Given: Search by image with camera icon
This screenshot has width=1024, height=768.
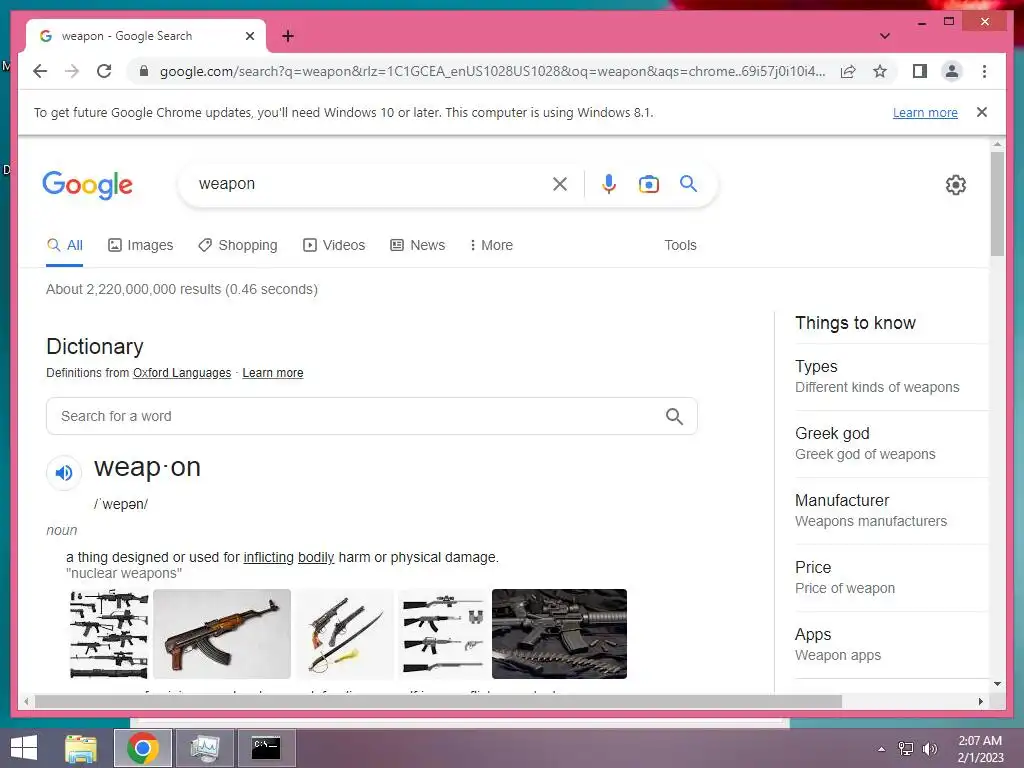Looking at the screenshot, I should pos(648,184).
